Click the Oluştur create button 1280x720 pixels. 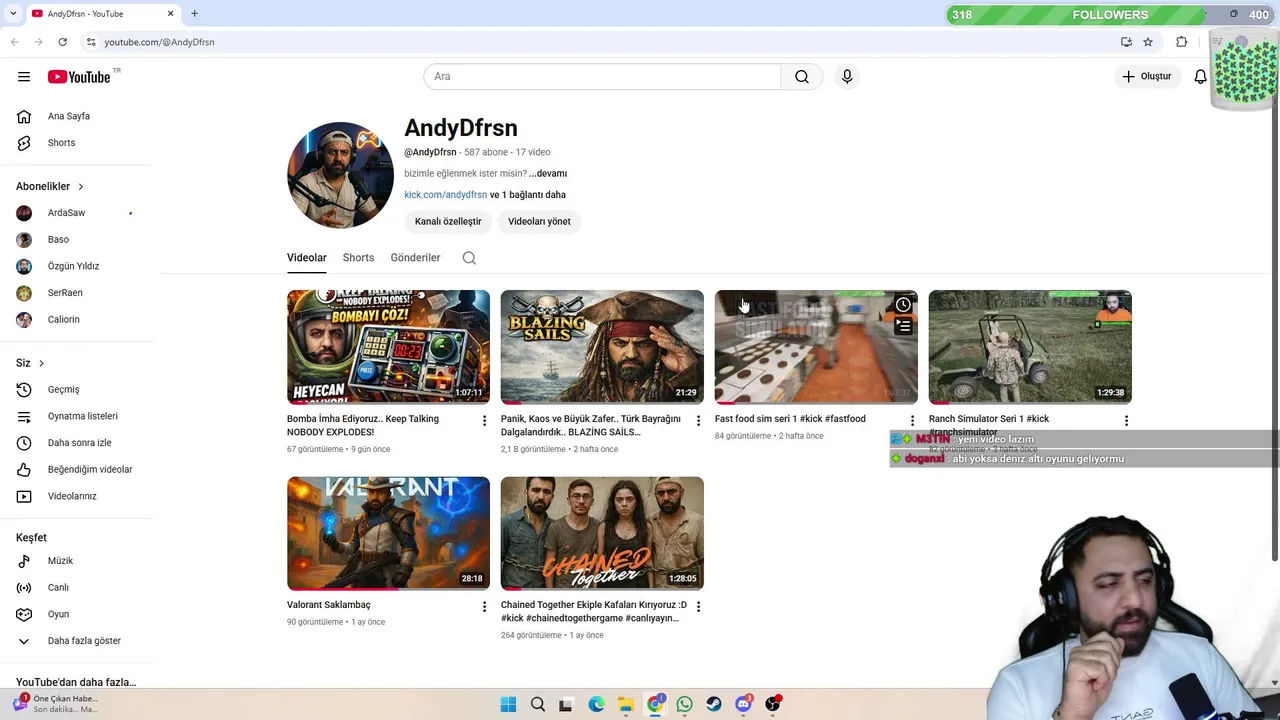click(x=1147, y=76)
